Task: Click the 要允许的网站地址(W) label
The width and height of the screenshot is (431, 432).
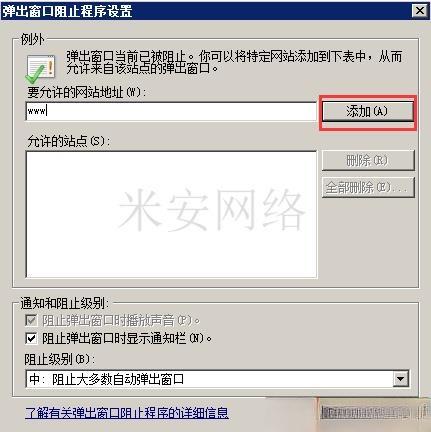Action: (87, 92)
